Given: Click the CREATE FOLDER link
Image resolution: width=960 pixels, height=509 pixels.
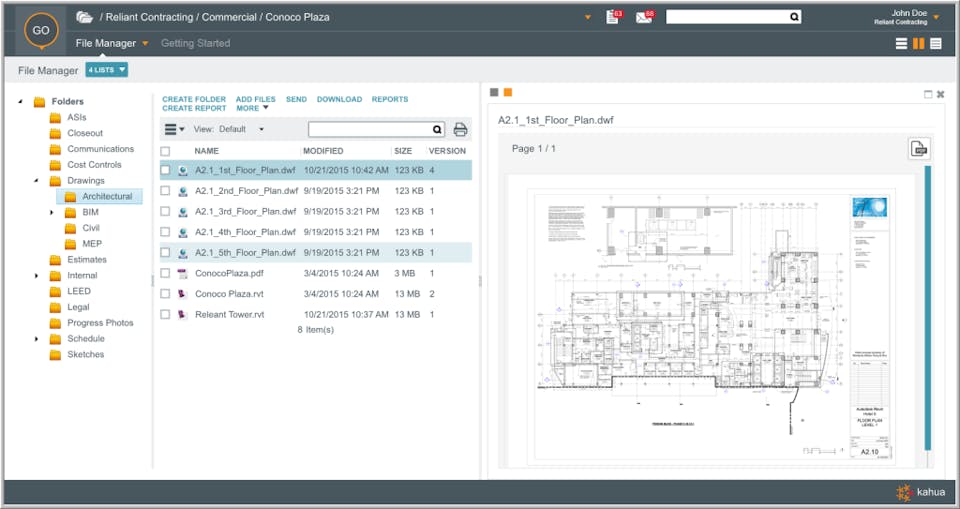Looking at the screenshot, I should [x=194, y=99].
